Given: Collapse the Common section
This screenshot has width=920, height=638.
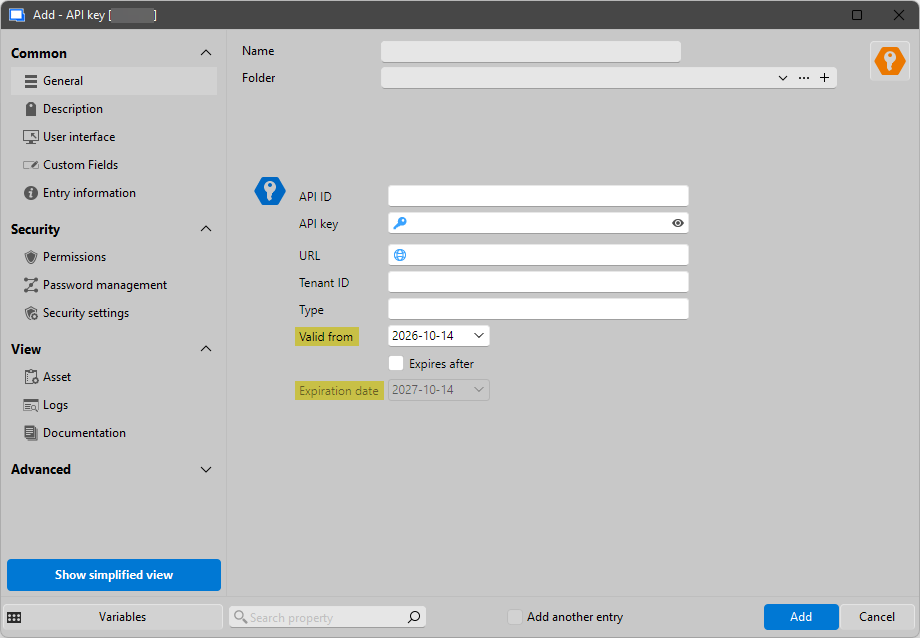Looking at the screenshot, I should (x=206, y=53).
